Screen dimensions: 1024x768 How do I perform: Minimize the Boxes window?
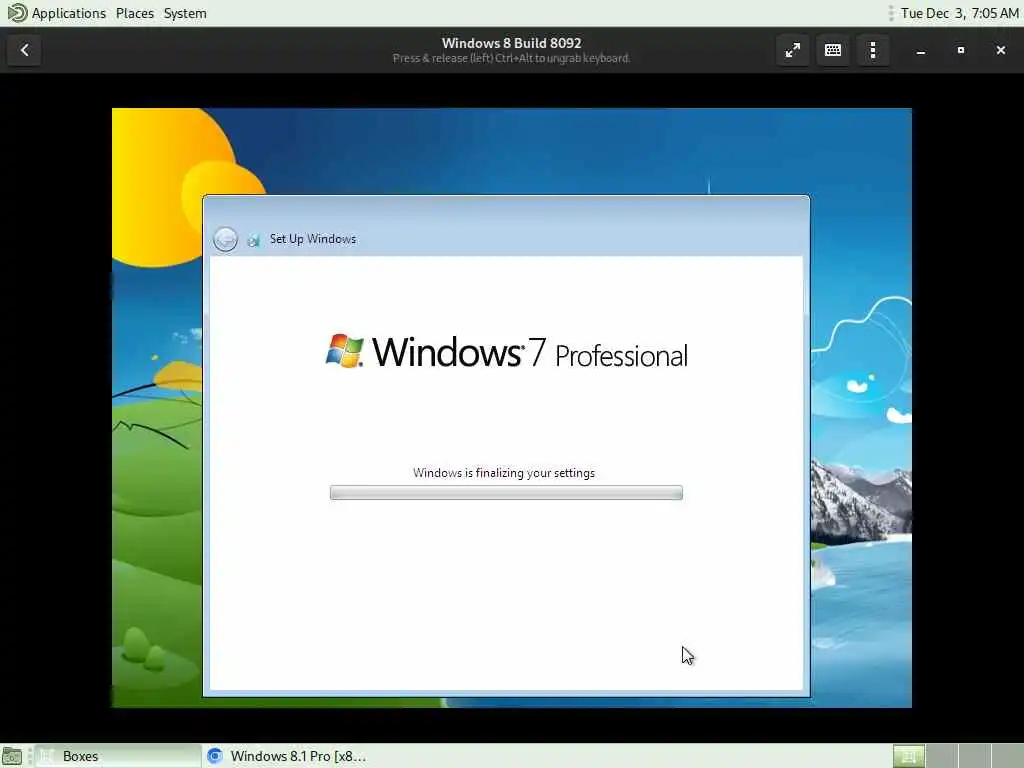click(x=921, y=50)
